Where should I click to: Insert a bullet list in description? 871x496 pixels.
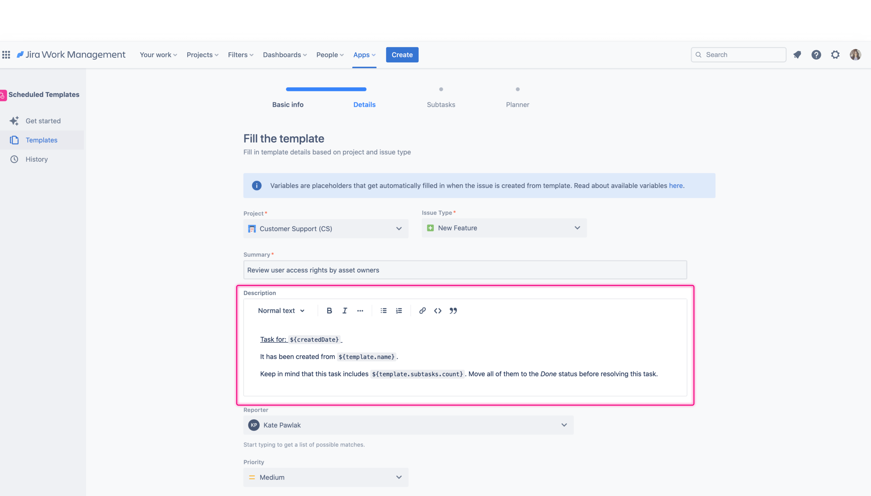384,311
